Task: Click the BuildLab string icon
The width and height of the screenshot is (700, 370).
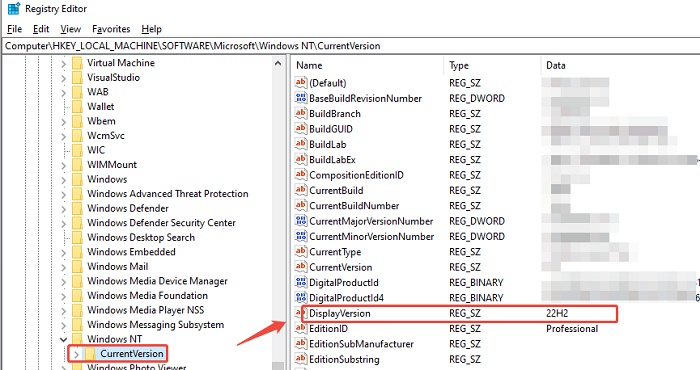Action: coord(301,144)
